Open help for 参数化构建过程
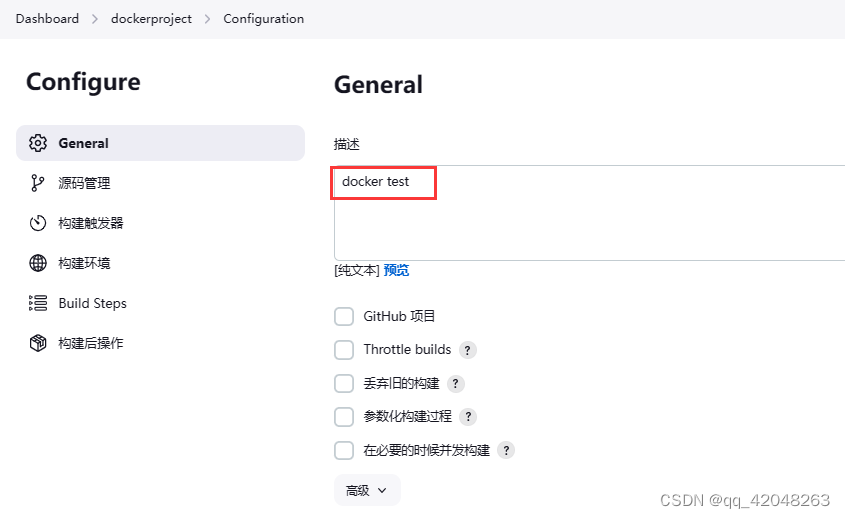The image size is (845, 518). [x=468, y=417]
